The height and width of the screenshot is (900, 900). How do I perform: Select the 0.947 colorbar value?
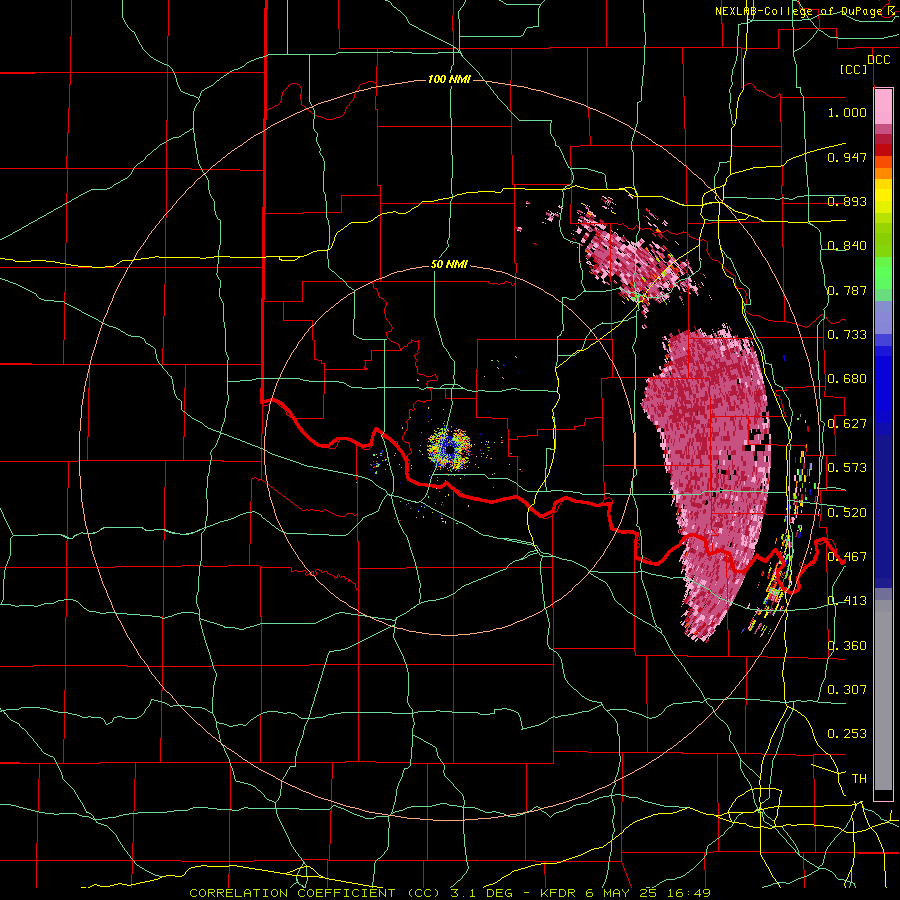click(847, 157)
